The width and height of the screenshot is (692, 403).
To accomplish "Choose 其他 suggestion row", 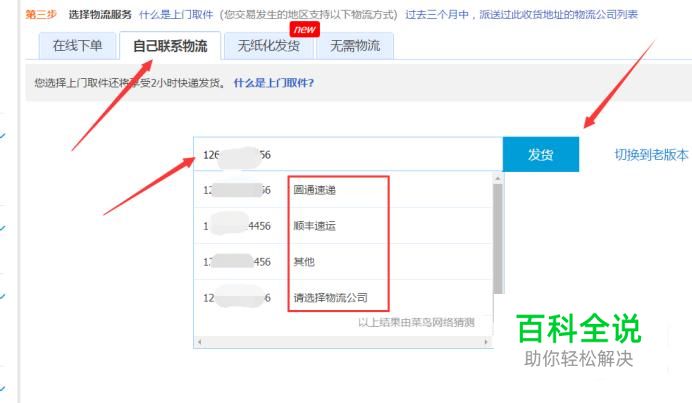I will tap(343, 262).
